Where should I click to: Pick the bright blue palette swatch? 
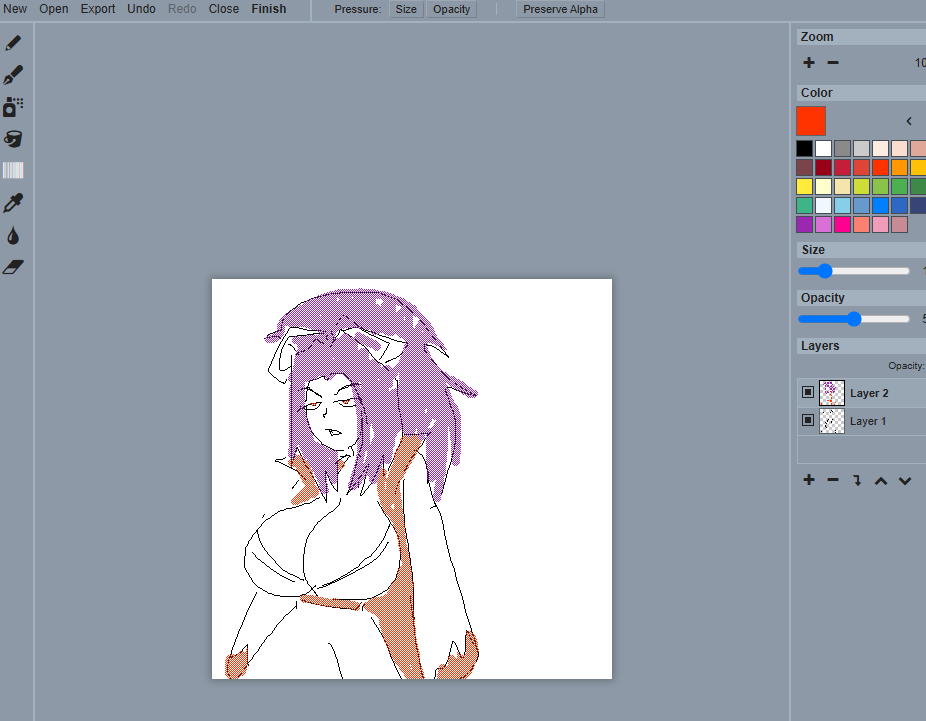[x=880, y=205]
